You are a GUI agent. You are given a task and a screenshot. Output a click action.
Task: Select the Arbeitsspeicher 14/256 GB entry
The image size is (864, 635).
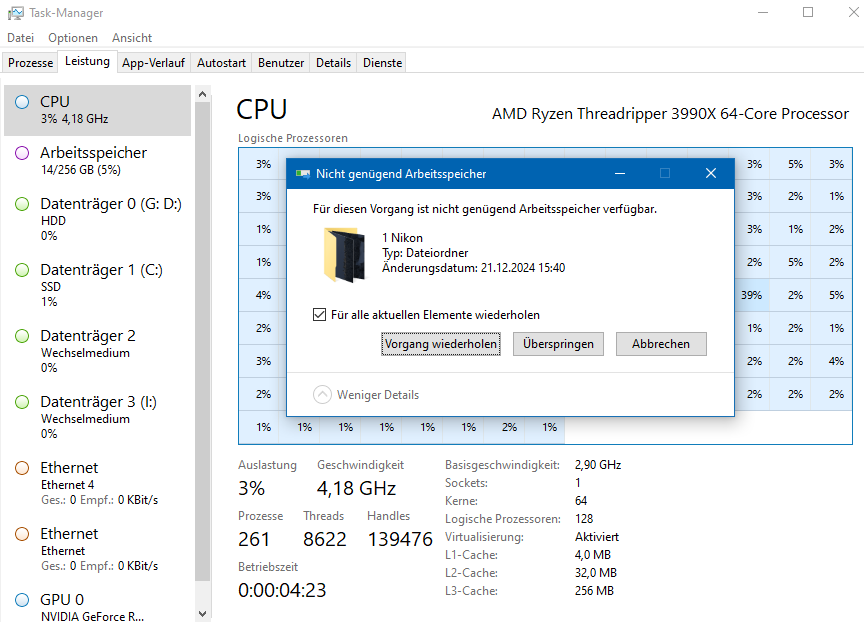[97, 160]
